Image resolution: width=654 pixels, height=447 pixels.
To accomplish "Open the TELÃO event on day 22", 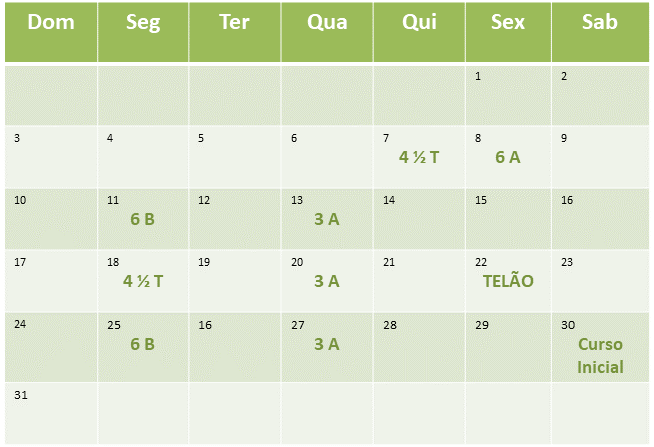I will (508, 281).
